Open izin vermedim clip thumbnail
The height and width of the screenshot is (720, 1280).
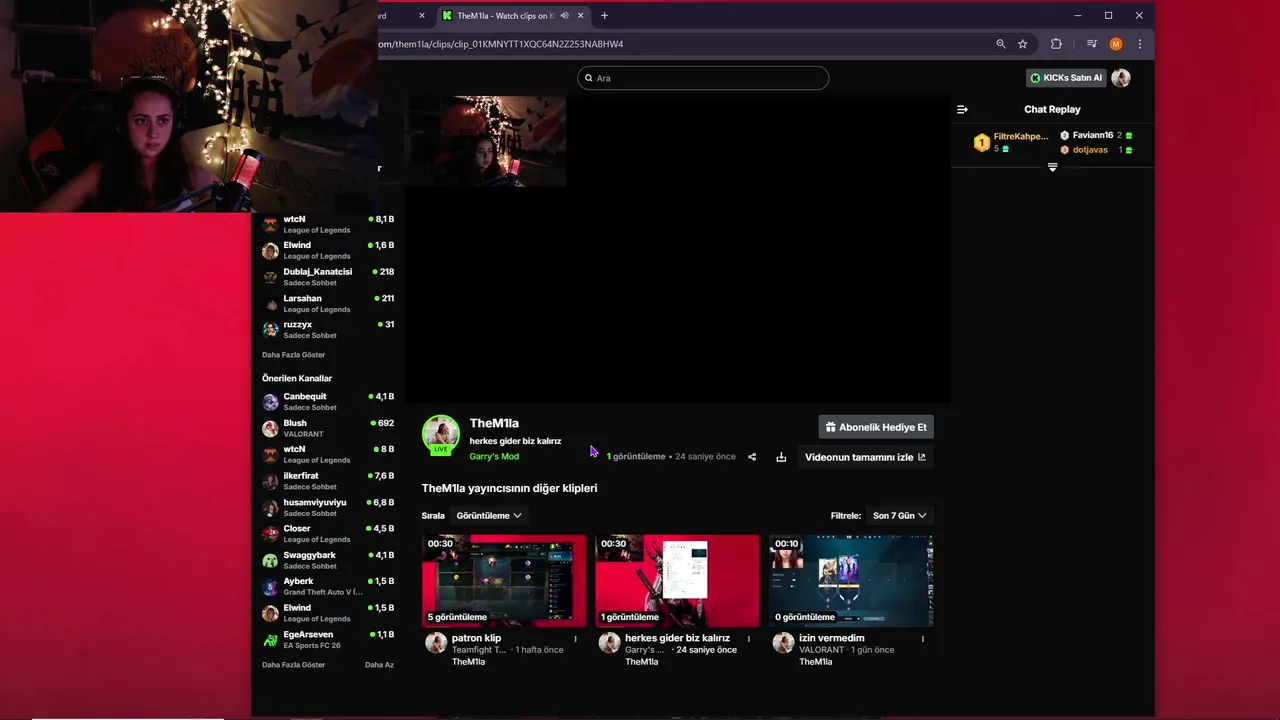851,581
